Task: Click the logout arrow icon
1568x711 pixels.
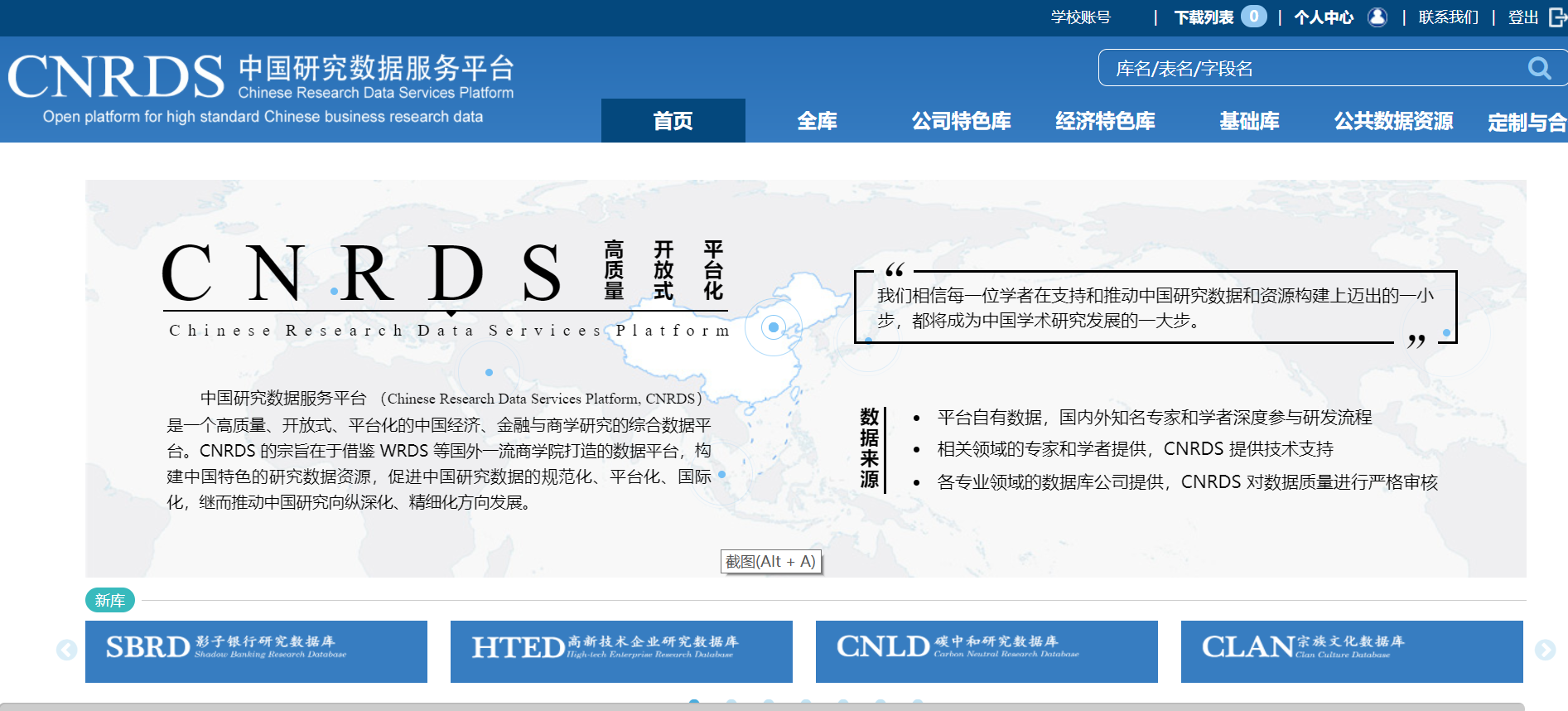Action: [x=1557, y=17]
